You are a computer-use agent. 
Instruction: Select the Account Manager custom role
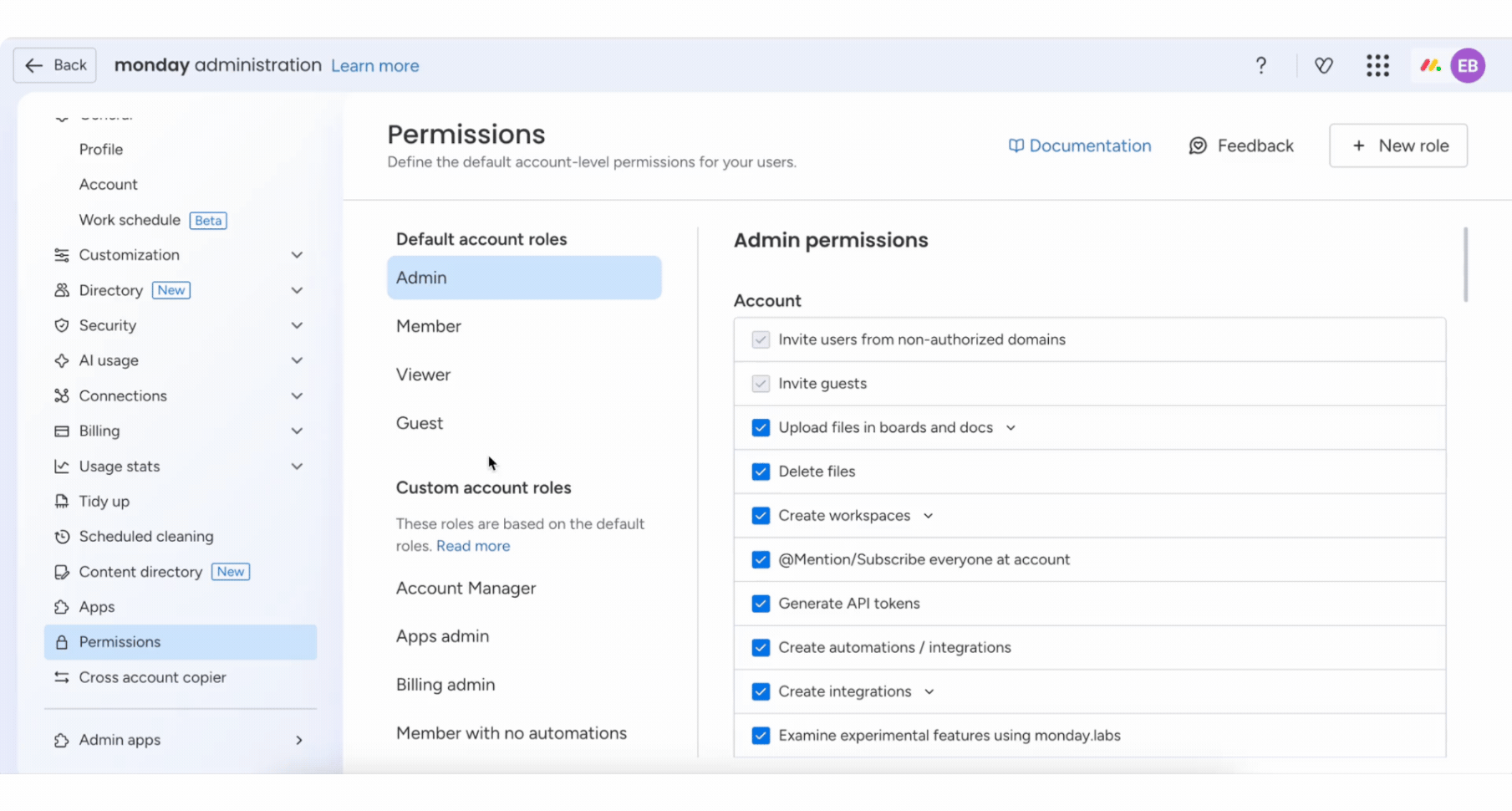point(524,588)
